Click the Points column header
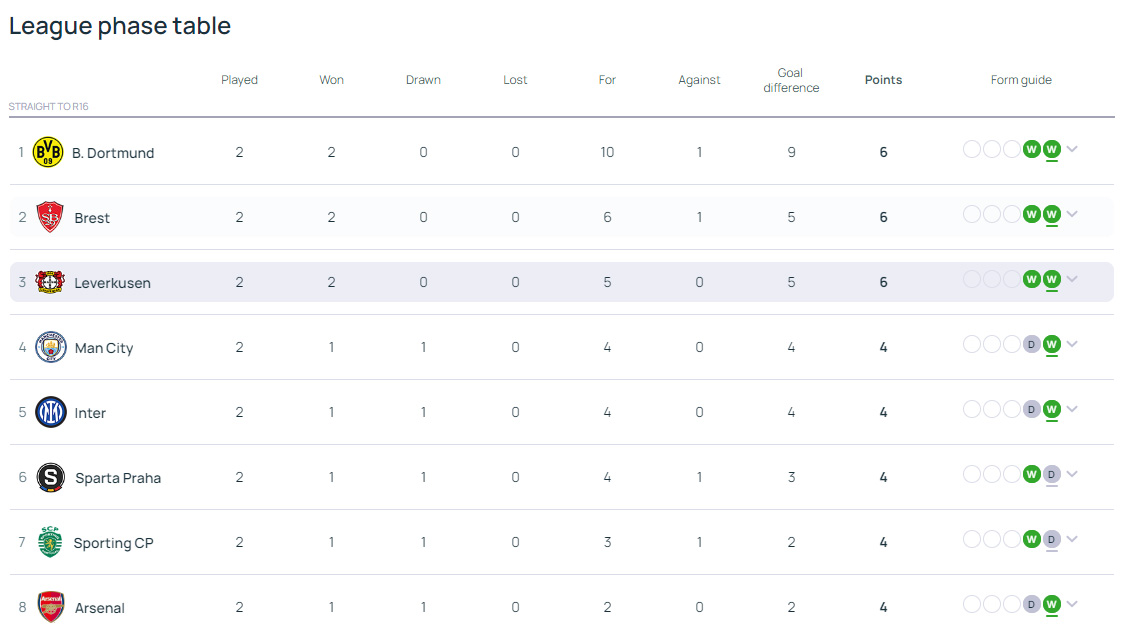The image size is (1134, 634). [x=883, y=80]
